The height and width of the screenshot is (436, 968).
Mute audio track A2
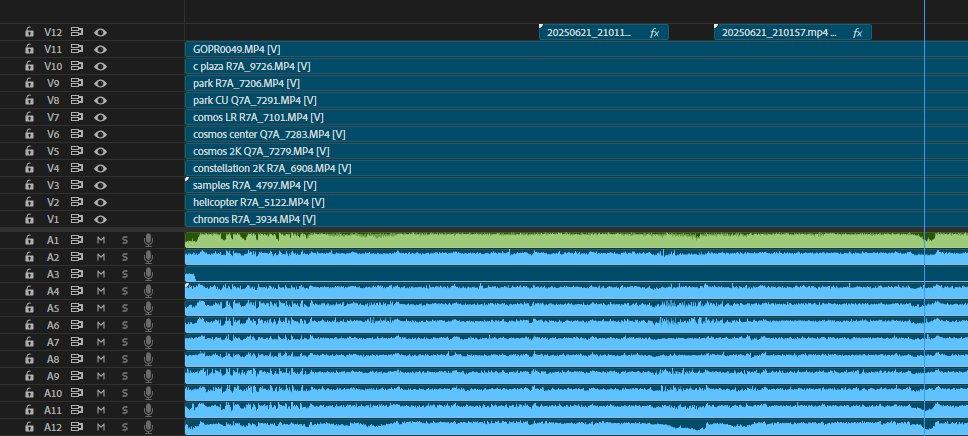[x=101, y=257]
